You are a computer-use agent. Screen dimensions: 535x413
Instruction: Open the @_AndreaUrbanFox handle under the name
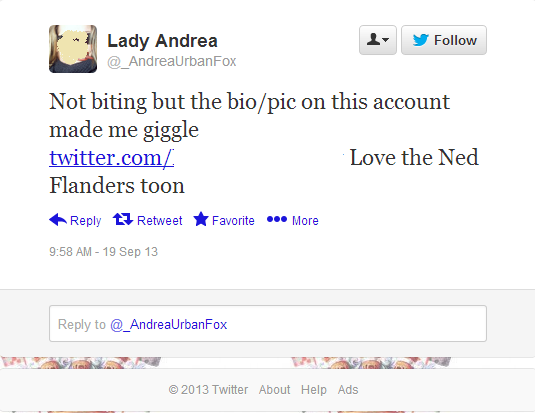172,61
